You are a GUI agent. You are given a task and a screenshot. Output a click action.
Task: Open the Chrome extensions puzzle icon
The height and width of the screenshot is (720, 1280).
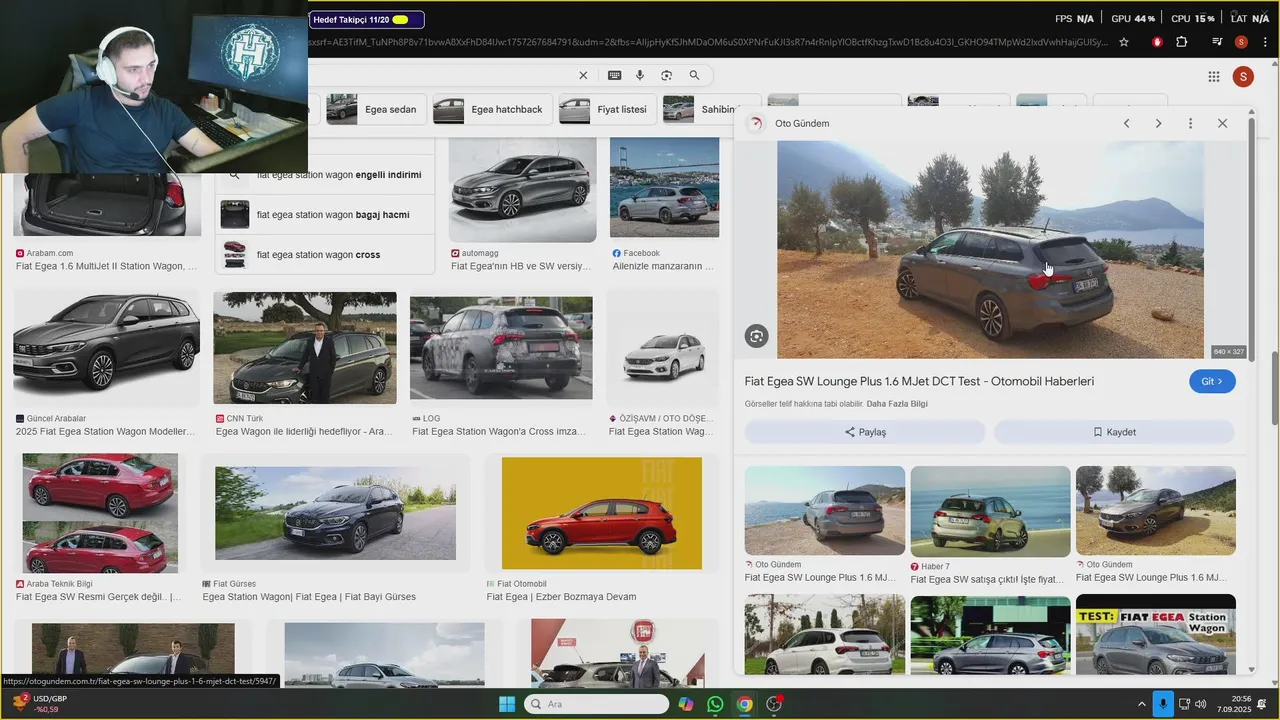(x=1182, y=42)
